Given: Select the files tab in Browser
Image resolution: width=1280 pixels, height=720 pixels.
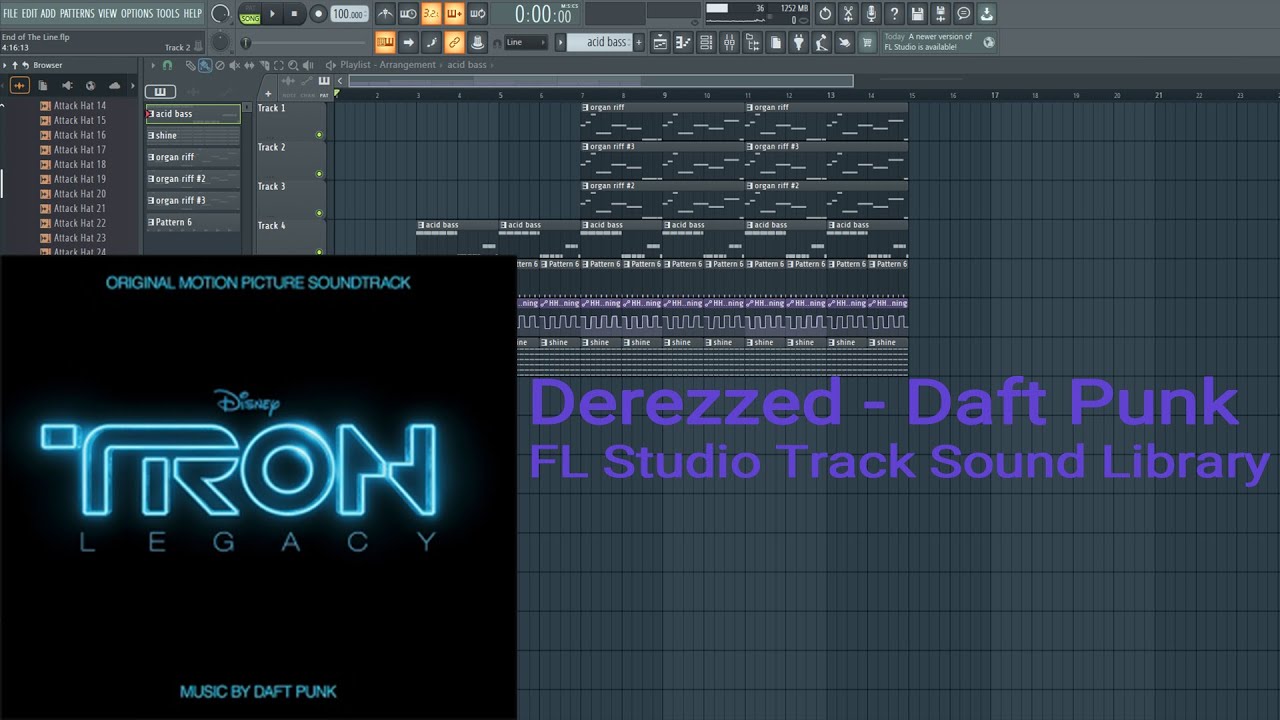Looking at the screenshot, I should (43, 86).
